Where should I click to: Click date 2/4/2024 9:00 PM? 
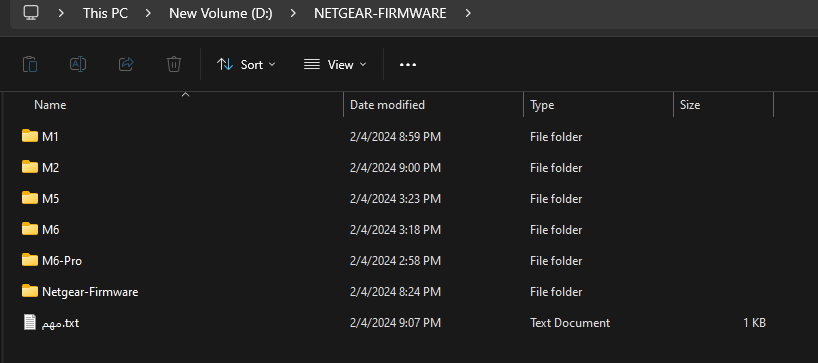[395, 168]
